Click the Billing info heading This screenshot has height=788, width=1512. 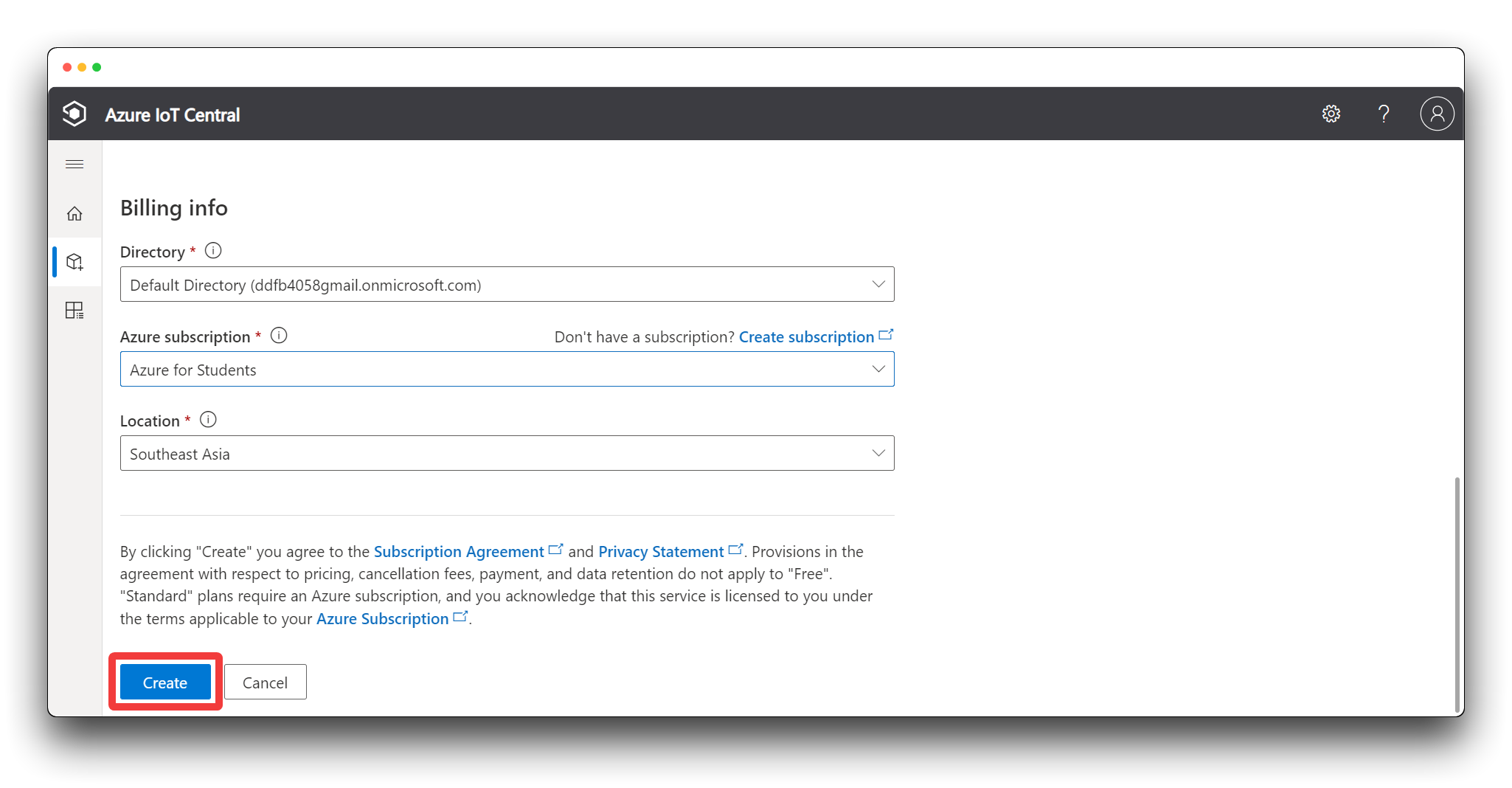tap(174, 208)
